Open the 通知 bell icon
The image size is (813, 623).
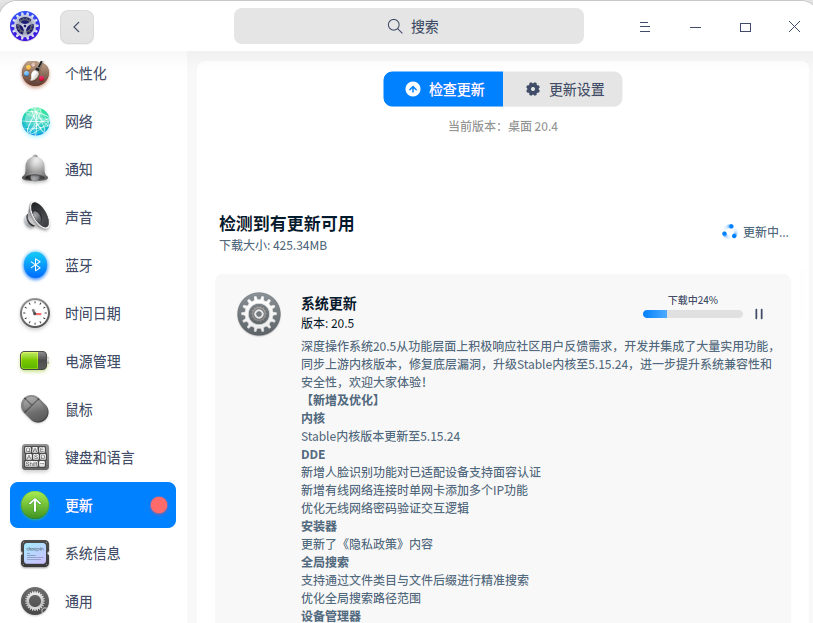click(x=35, y=169)
